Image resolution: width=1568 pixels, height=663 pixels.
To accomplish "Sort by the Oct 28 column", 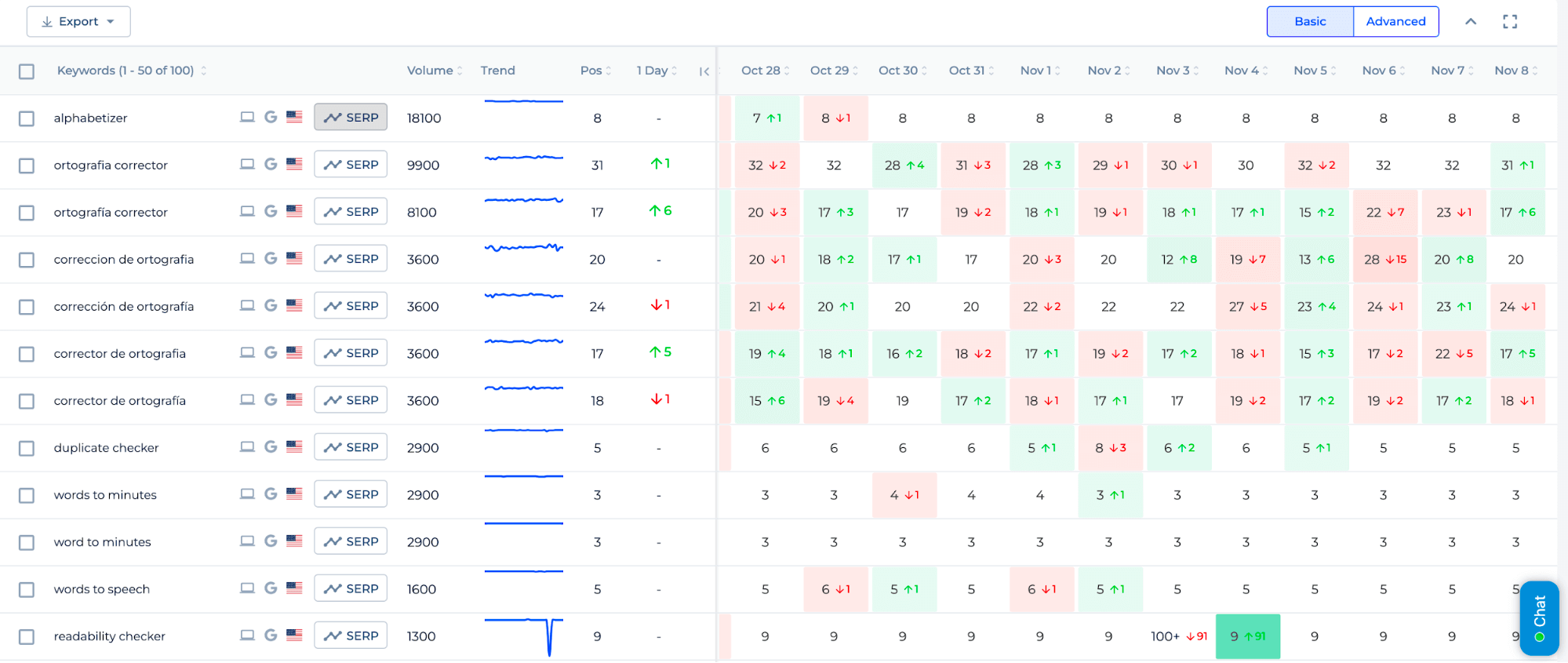I will [x=766, y=71].
